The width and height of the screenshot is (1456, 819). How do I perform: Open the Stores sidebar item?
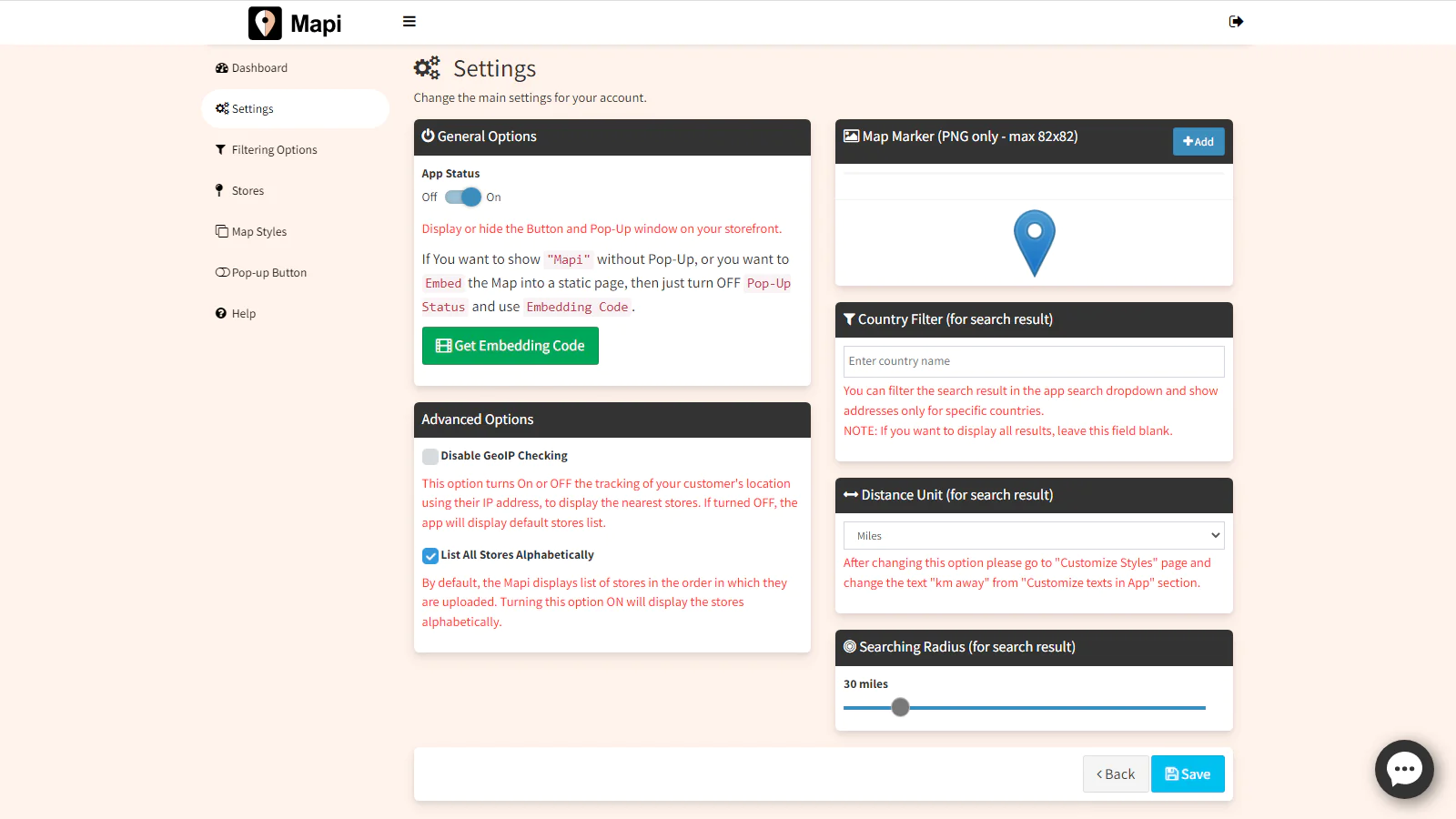(x=295, y=191)
